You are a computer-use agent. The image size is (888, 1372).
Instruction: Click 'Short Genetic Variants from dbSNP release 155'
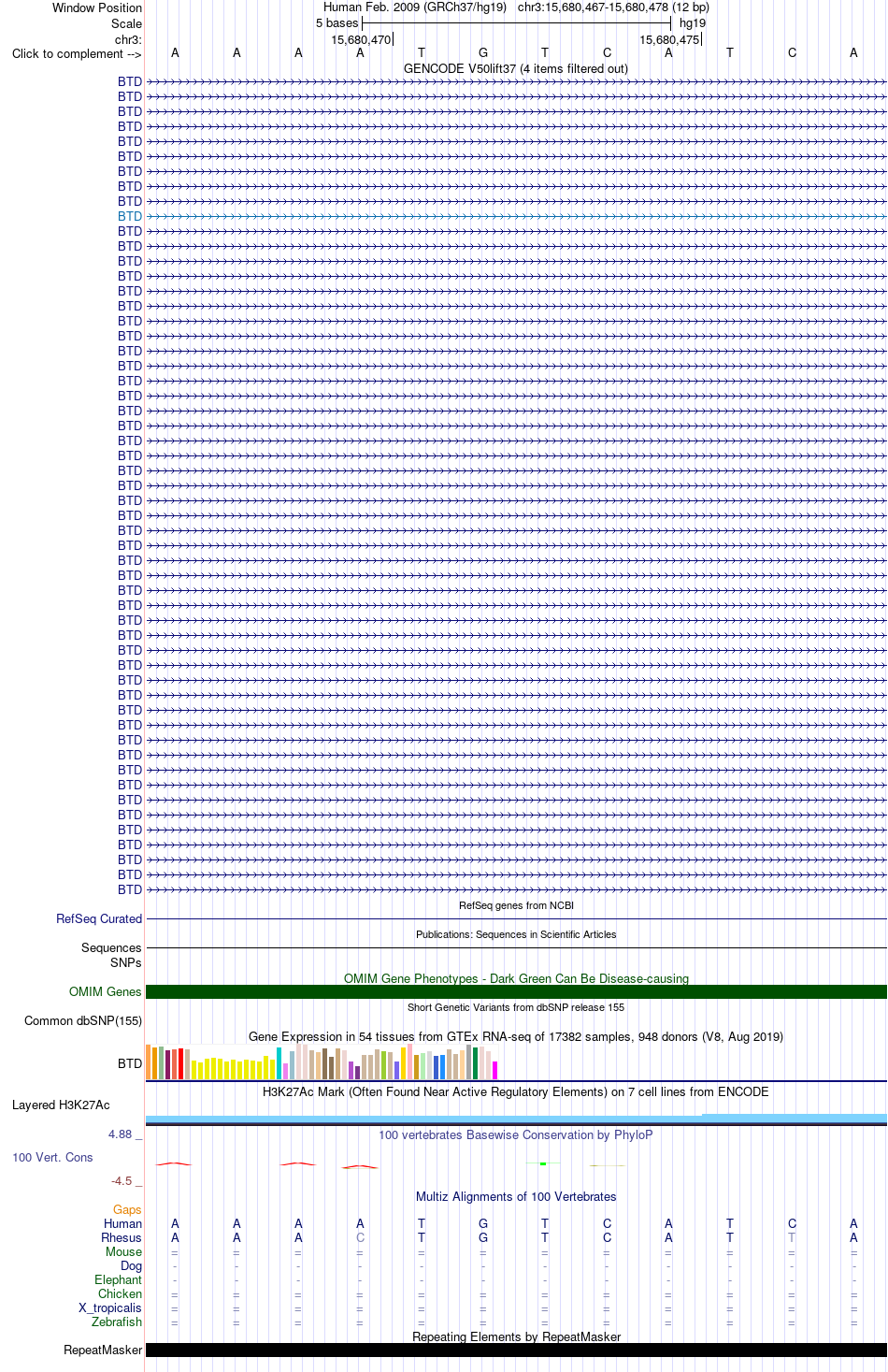click(516, 1008)
